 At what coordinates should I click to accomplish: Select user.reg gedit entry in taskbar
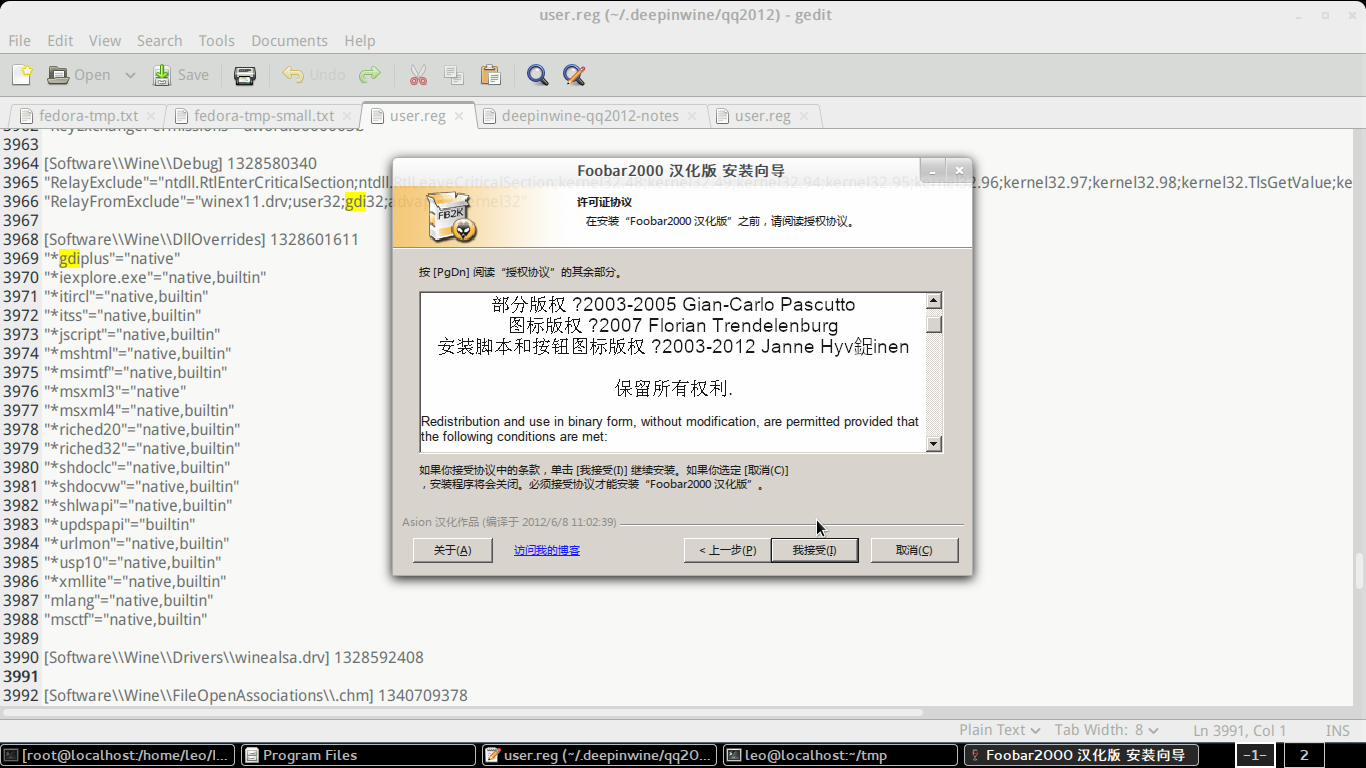pyautogui.click(x=599, y=755)
